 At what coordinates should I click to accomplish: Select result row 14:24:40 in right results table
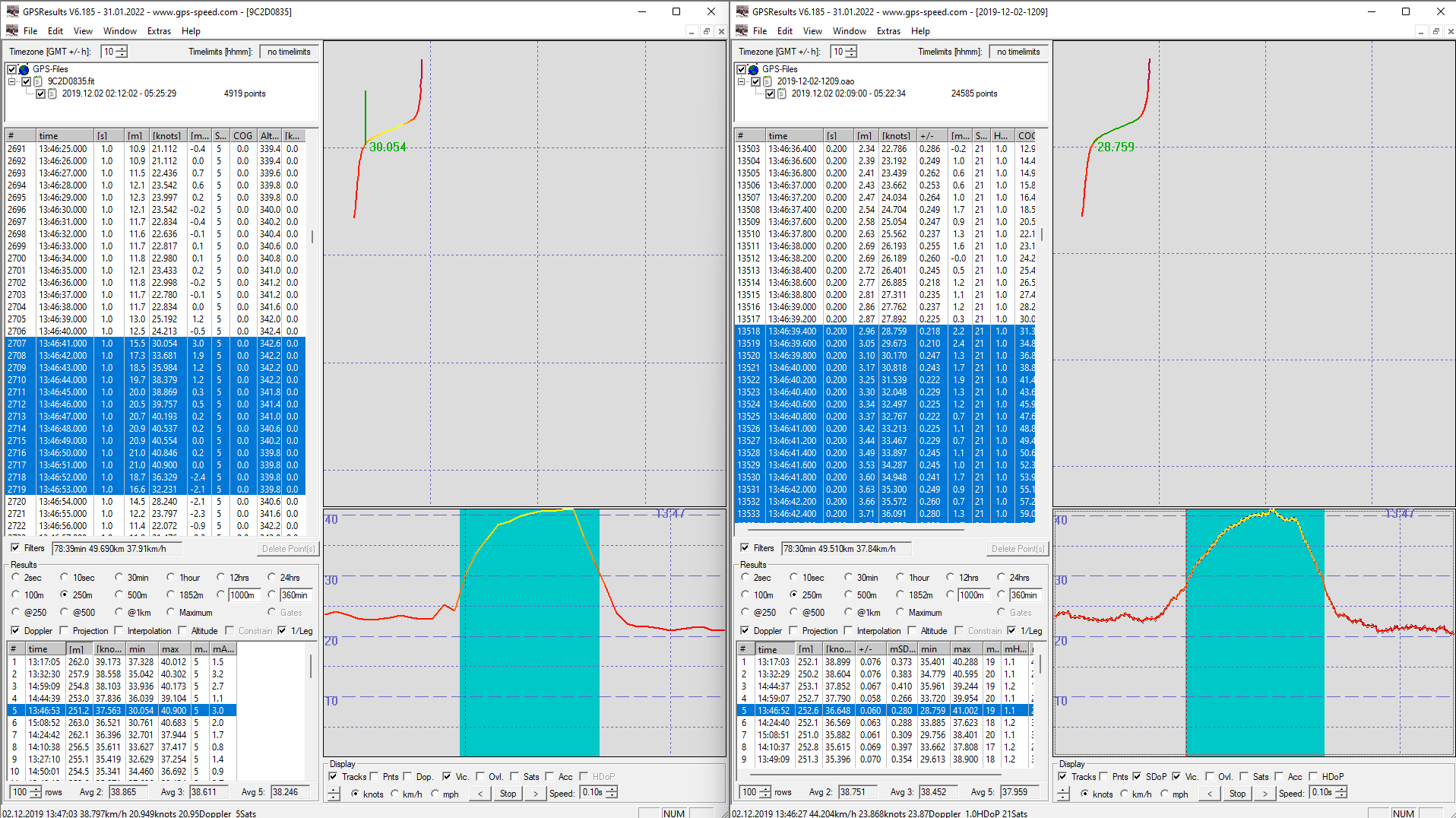(x=885, y=723)
